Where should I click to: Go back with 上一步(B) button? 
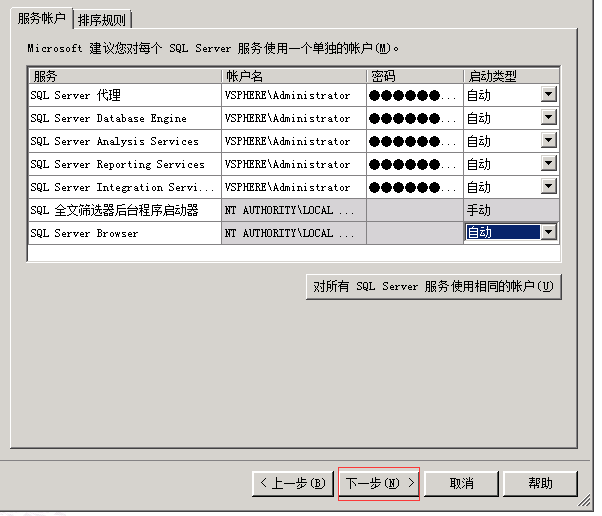(x=293, y=483)
